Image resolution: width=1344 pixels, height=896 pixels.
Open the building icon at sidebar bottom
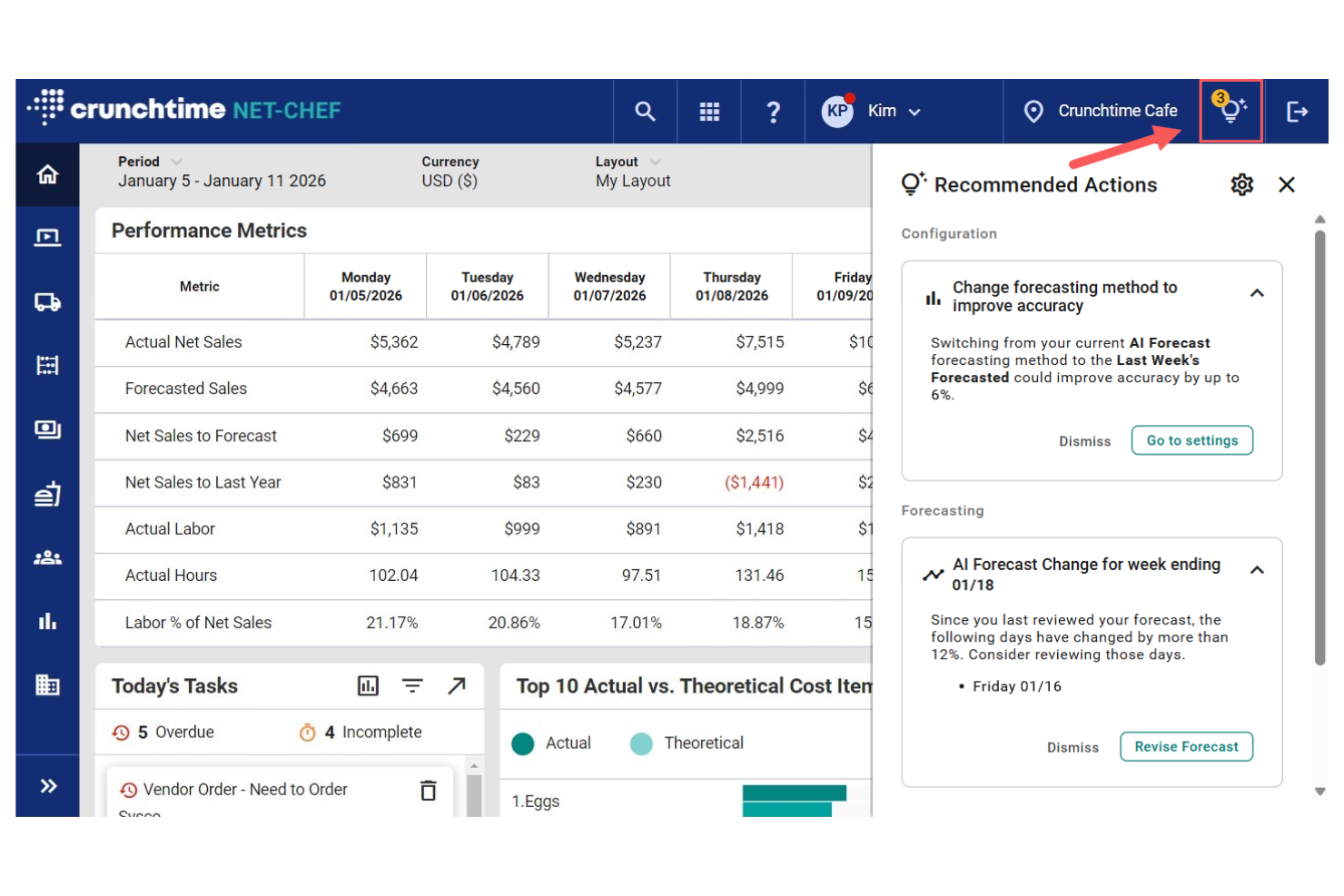[47, 685]
